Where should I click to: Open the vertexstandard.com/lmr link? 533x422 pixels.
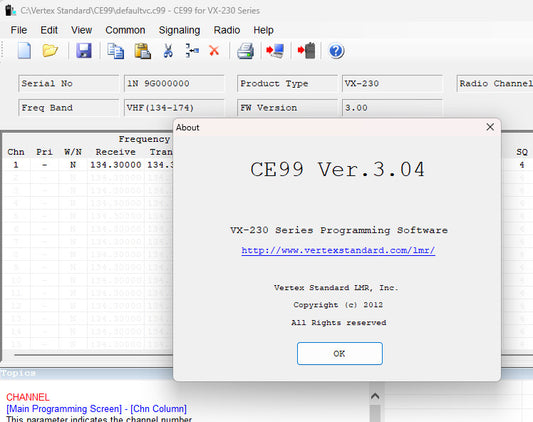click(x=338, y=251)
